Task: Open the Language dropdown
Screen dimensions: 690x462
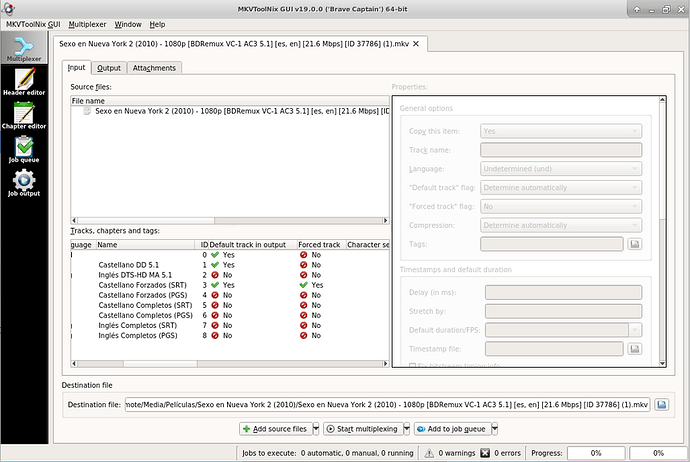Action: (561, 169)
